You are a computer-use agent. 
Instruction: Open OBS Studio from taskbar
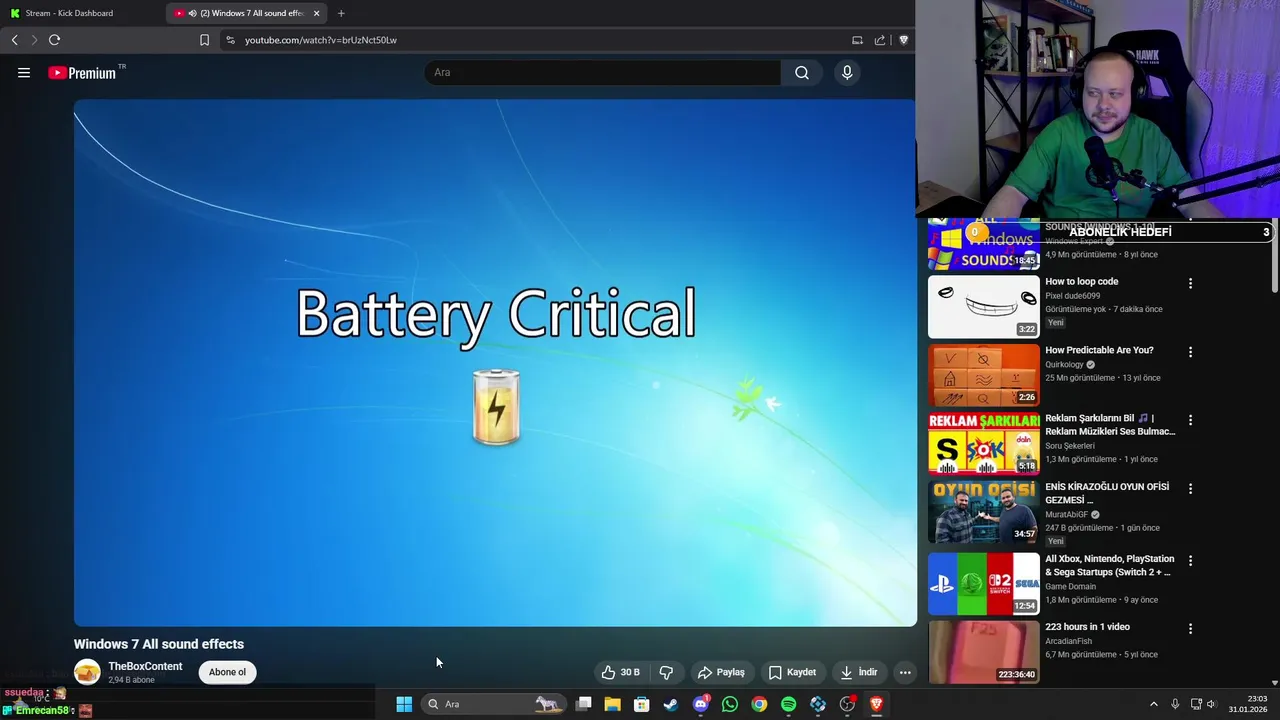point(848,704)
